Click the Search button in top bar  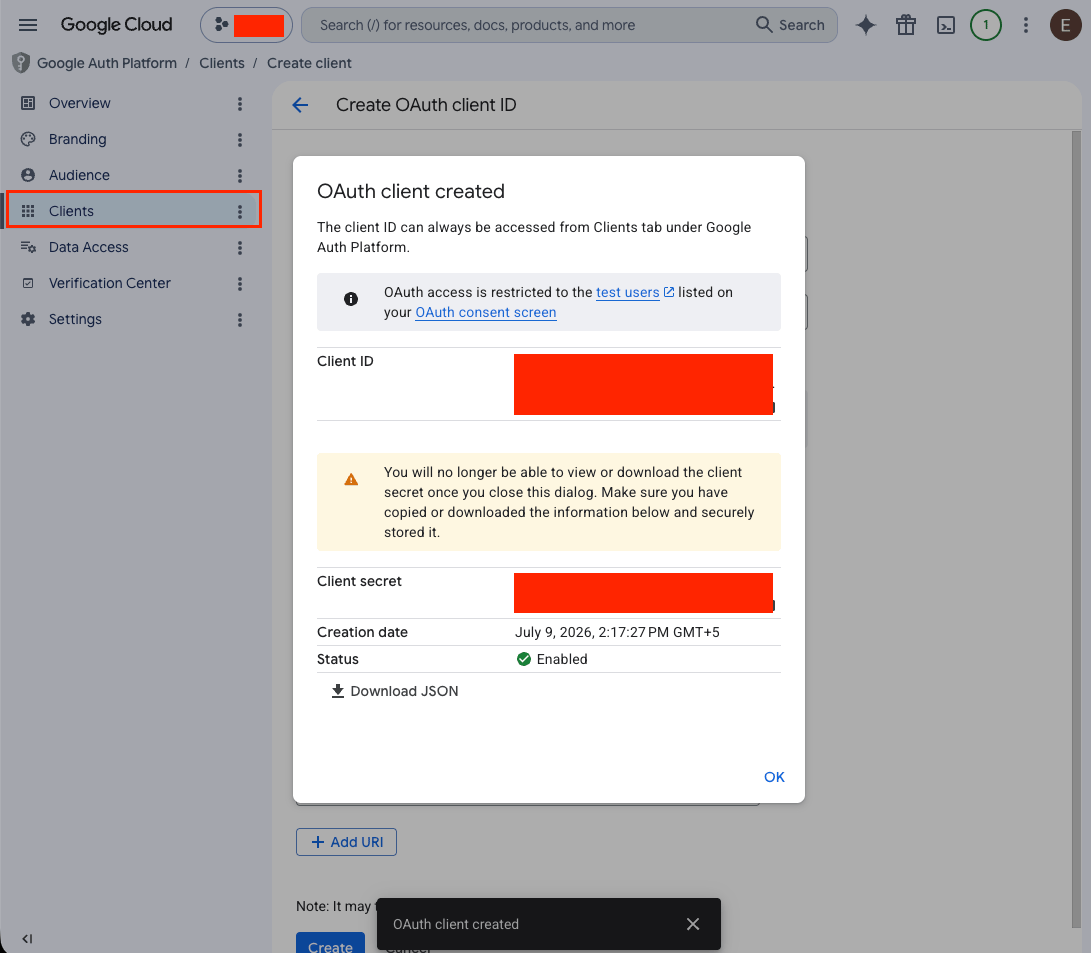point(790,25)
